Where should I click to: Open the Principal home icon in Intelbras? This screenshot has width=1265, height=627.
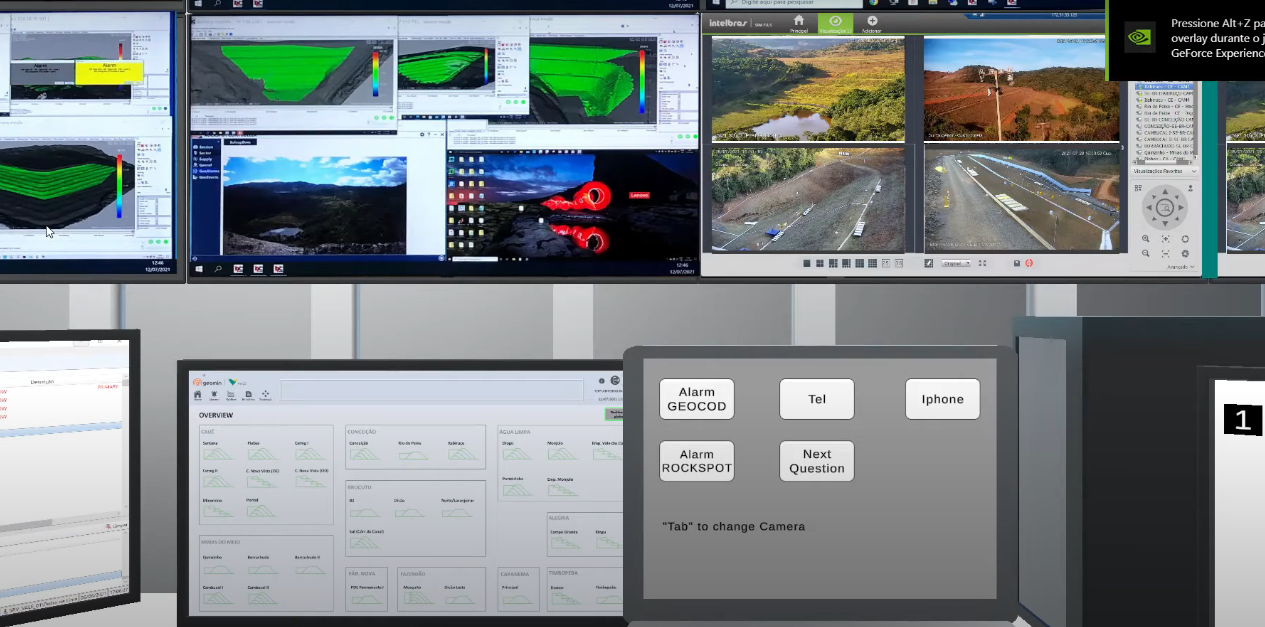click(x=798, y=23)
